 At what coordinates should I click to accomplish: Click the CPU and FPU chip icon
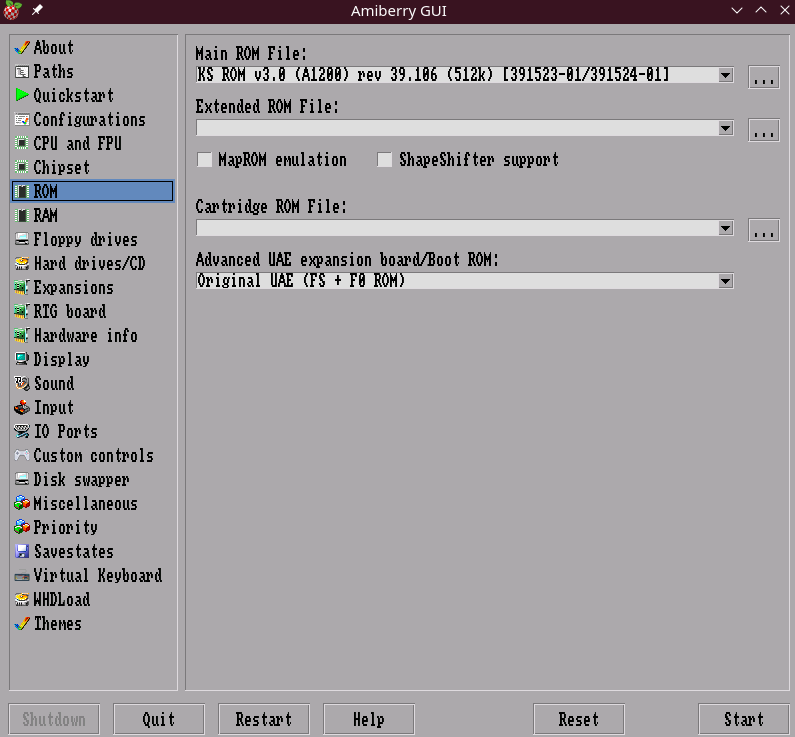(x=22, y=143)
